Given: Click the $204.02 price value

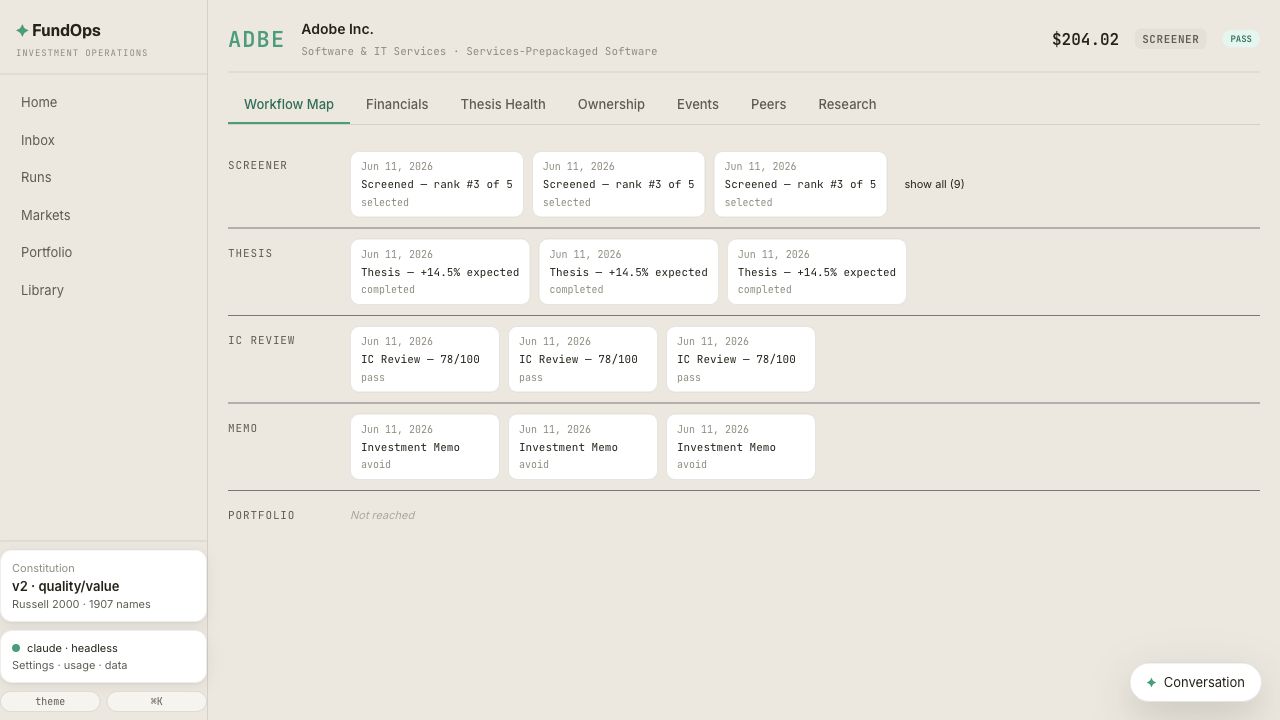Looking at the screenshot, I should point(1085,40).
